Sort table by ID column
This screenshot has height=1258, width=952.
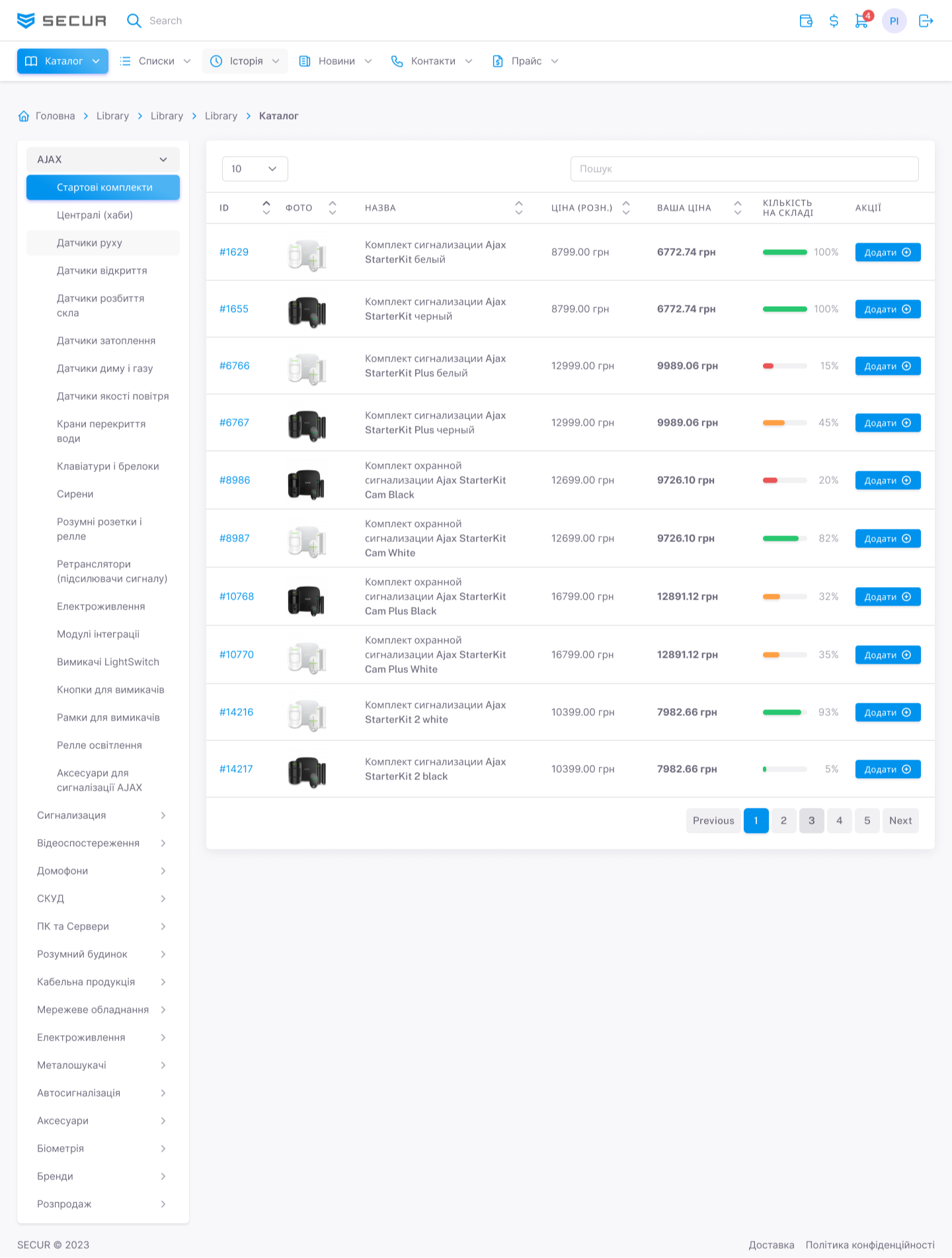coord(266,208)
